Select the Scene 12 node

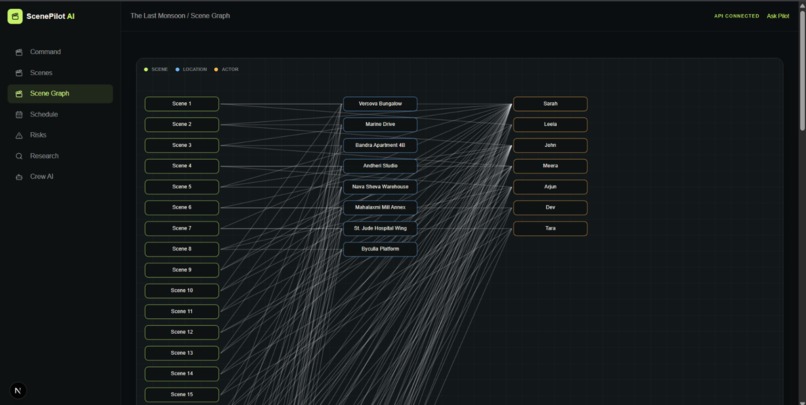tap(182, 332)
